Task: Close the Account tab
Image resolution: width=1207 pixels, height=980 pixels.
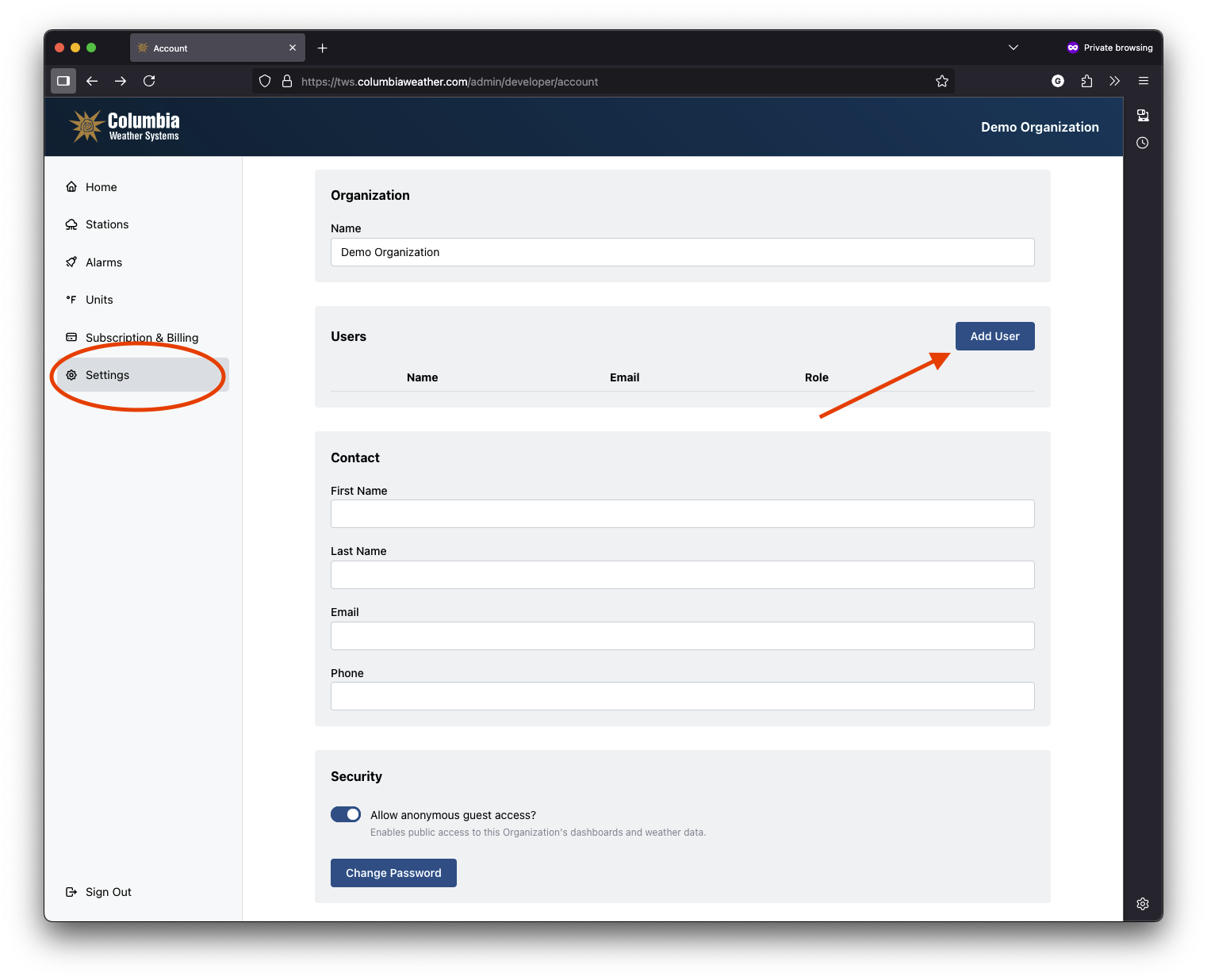Action: click(x=293, y=48)
